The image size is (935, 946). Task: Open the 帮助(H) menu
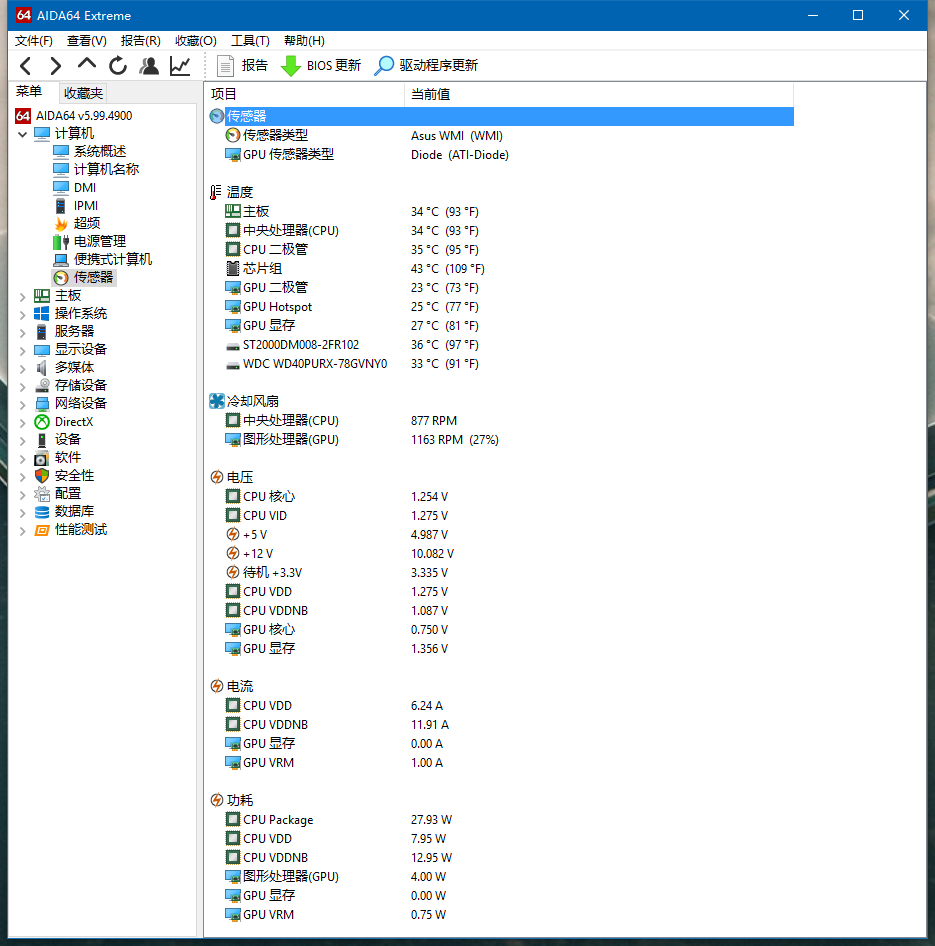(304, 40)
